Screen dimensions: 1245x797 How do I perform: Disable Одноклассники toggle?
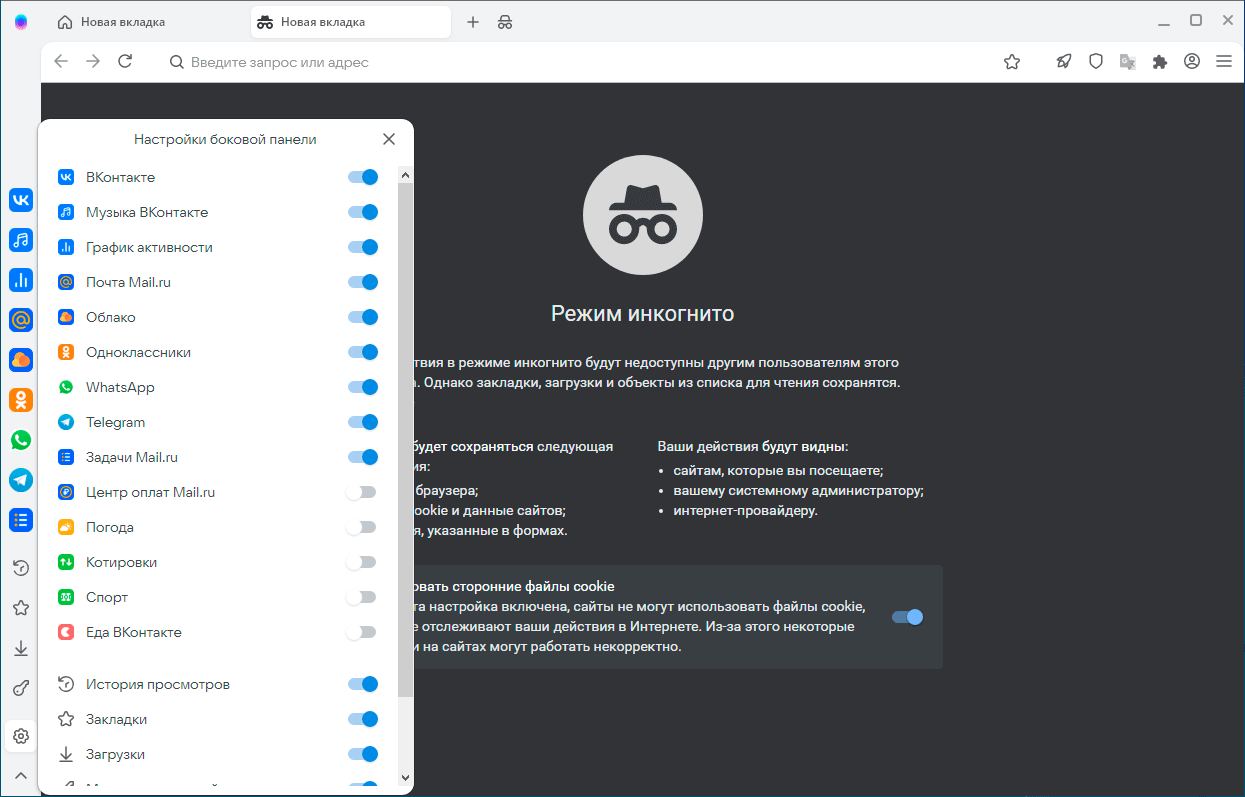[x=363, y=352]
